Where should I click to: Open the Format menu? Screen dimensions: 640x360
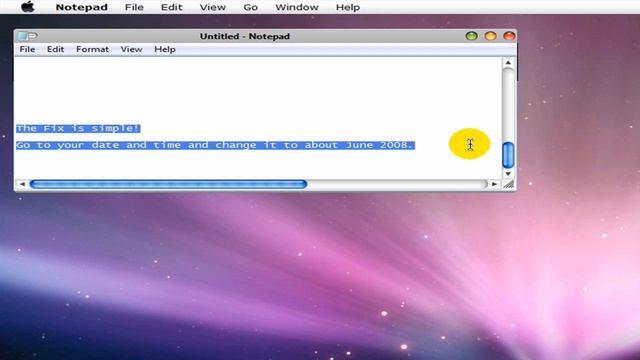[x=92, y=49]
